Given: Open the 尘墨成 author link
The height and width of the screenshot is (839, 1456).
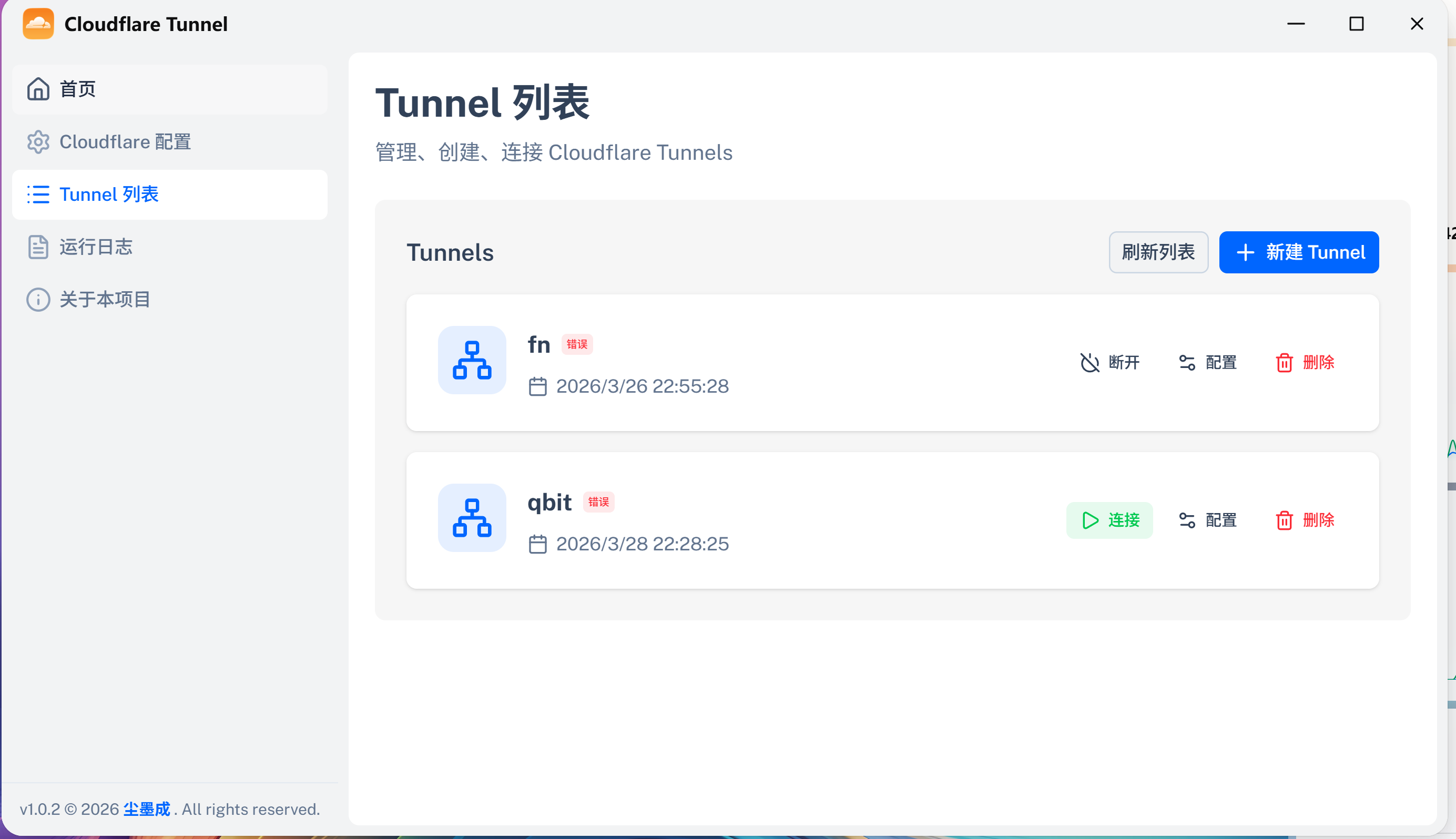Looking at the screenshot, I should pyautogui.click(x=146, y=809).
